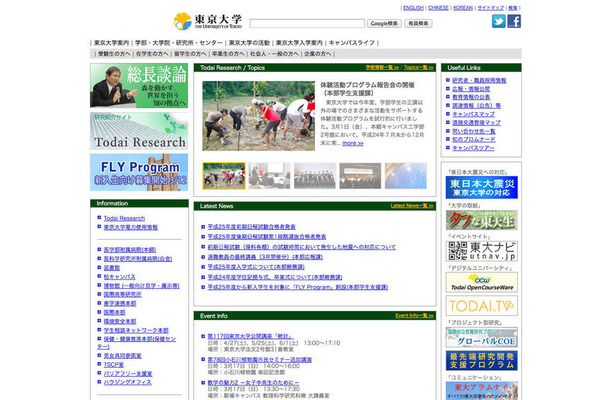This screenshot has height=400, width=610.
Task: Click the large tree-planting topic photo
Action: [x=258, y=116]
